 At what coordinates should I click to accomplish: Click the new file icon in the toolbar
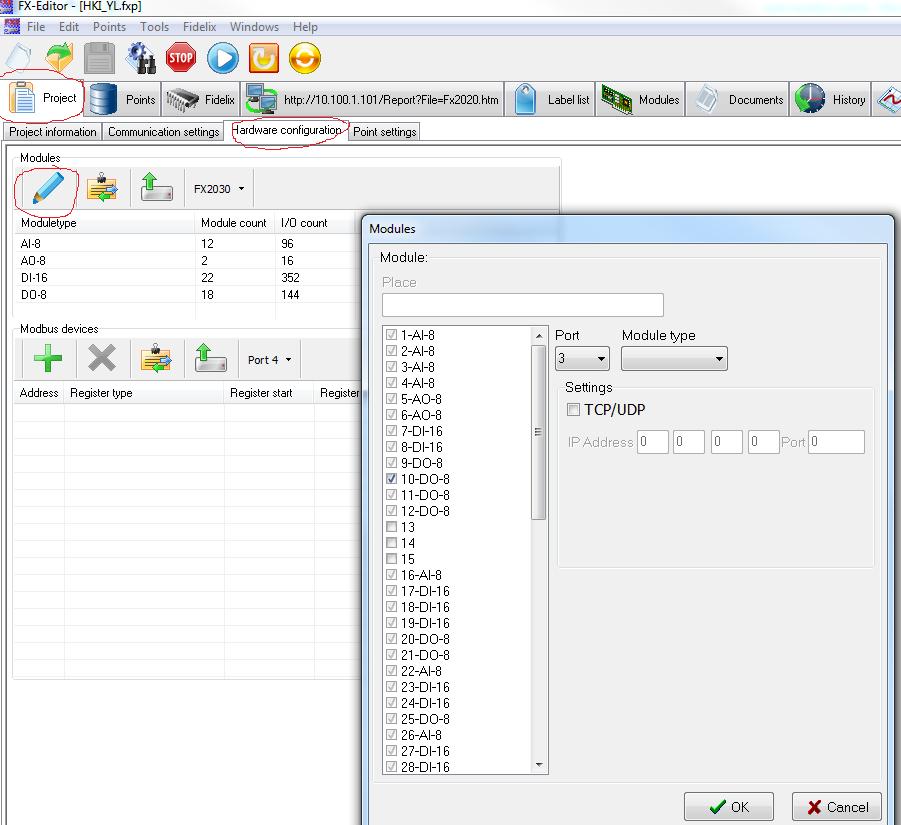coord(18,57)
